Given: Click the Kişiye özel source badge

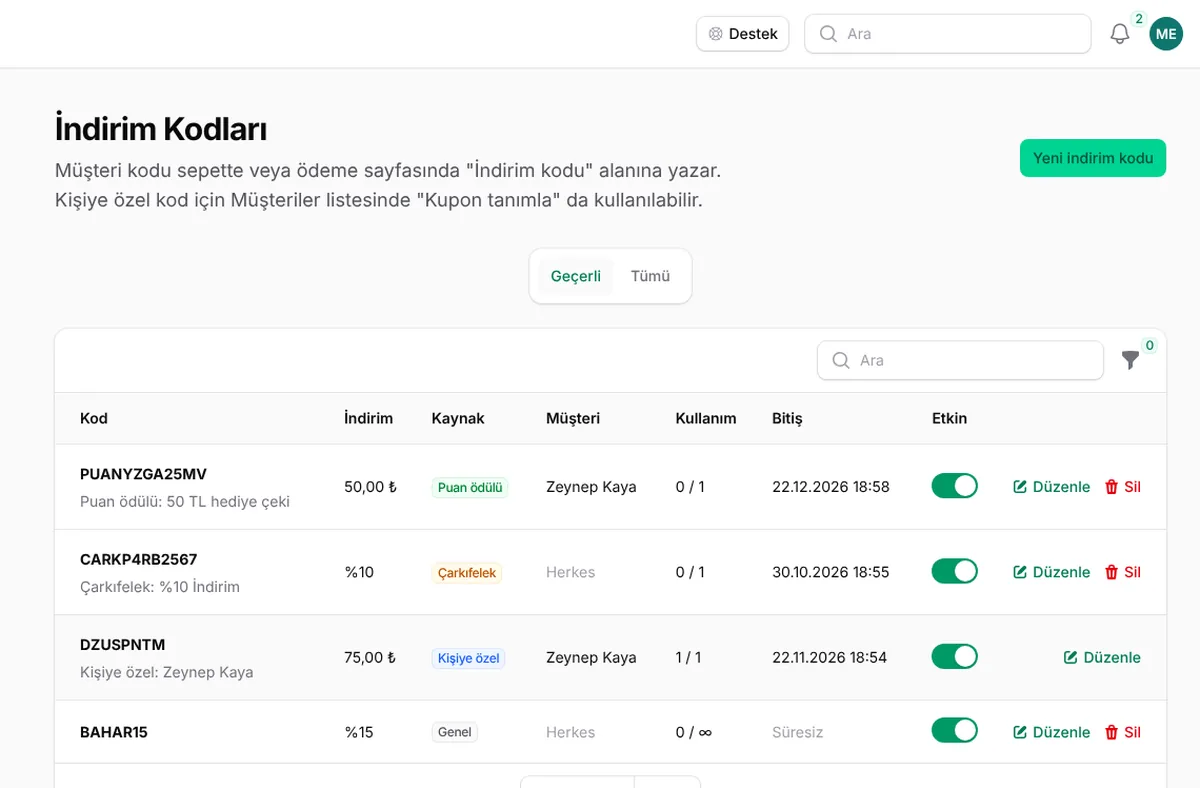Looking at the screenshot, I should coord(468,657).
